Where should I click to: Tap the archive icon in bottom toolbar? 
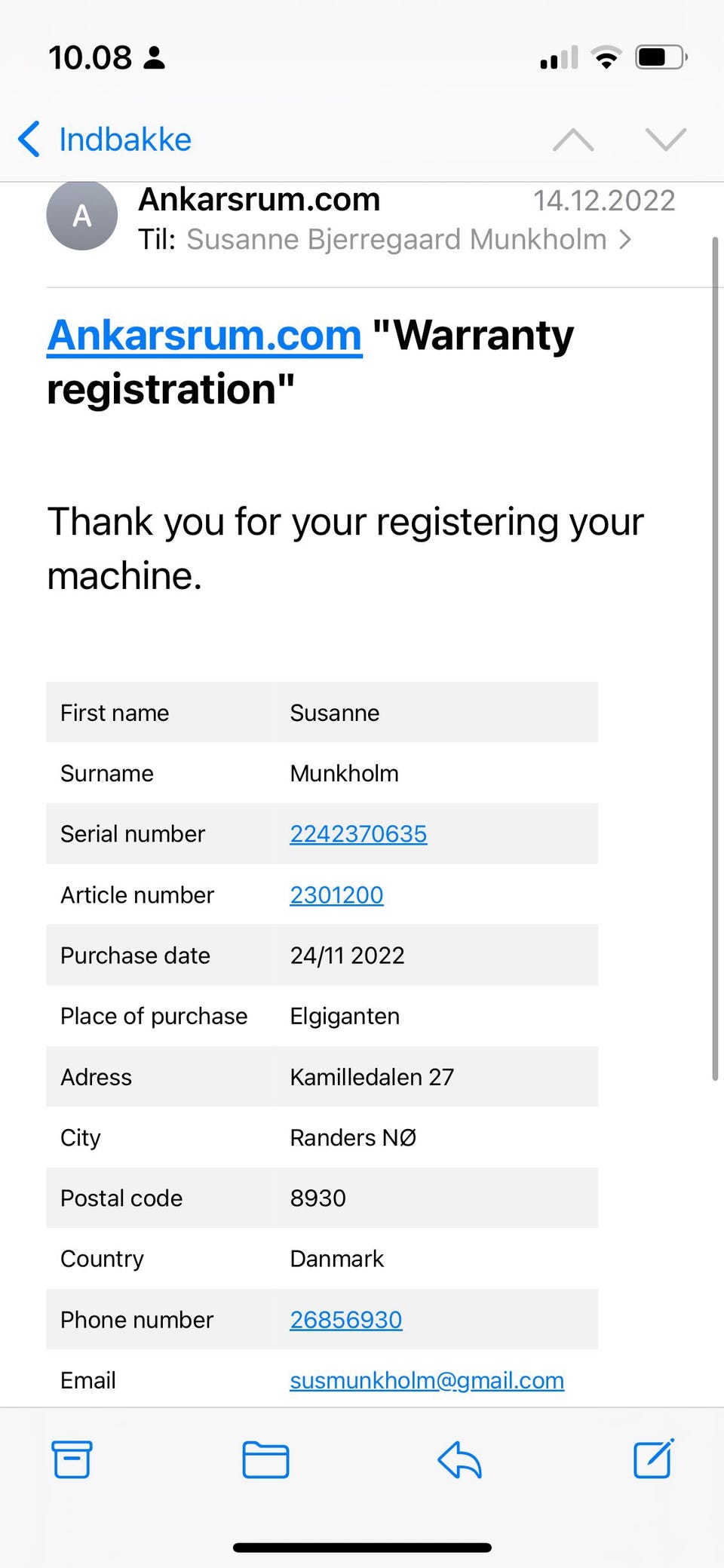(x=72, y=1459)
